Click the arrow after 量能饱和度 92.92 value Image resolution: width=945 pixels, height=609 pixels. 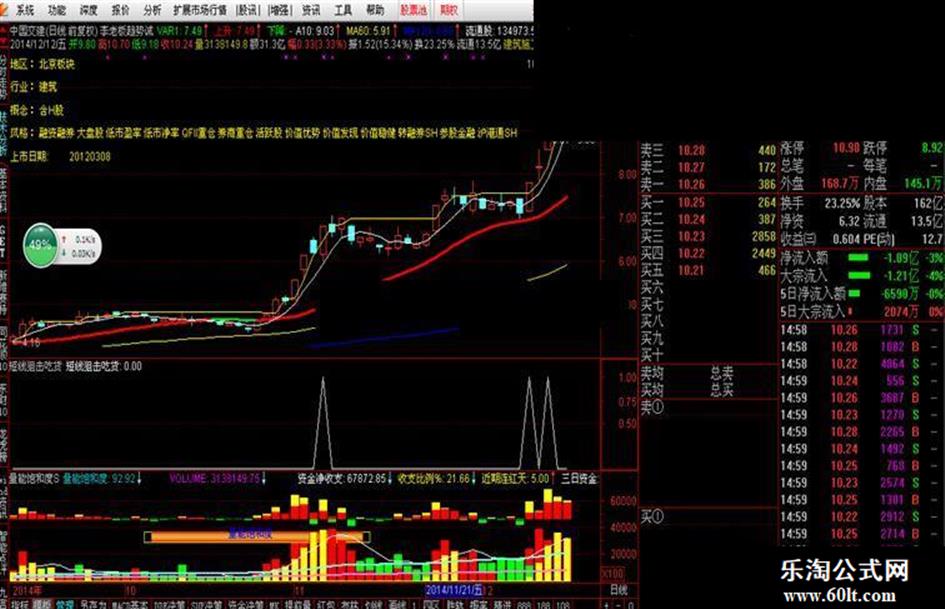pos(140,478)
